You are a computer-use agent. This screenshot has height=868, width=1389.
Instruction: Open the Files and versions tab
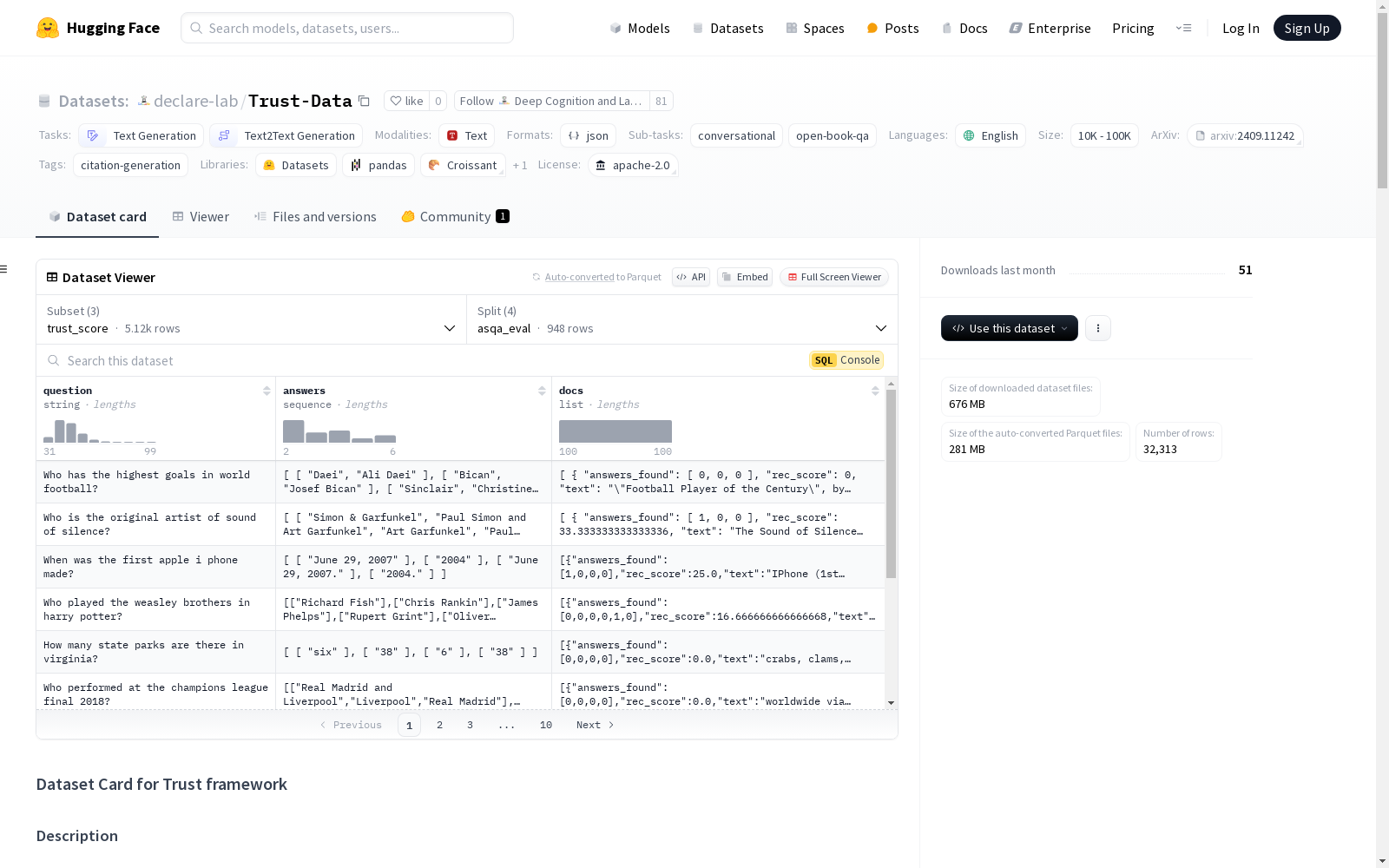315,217
